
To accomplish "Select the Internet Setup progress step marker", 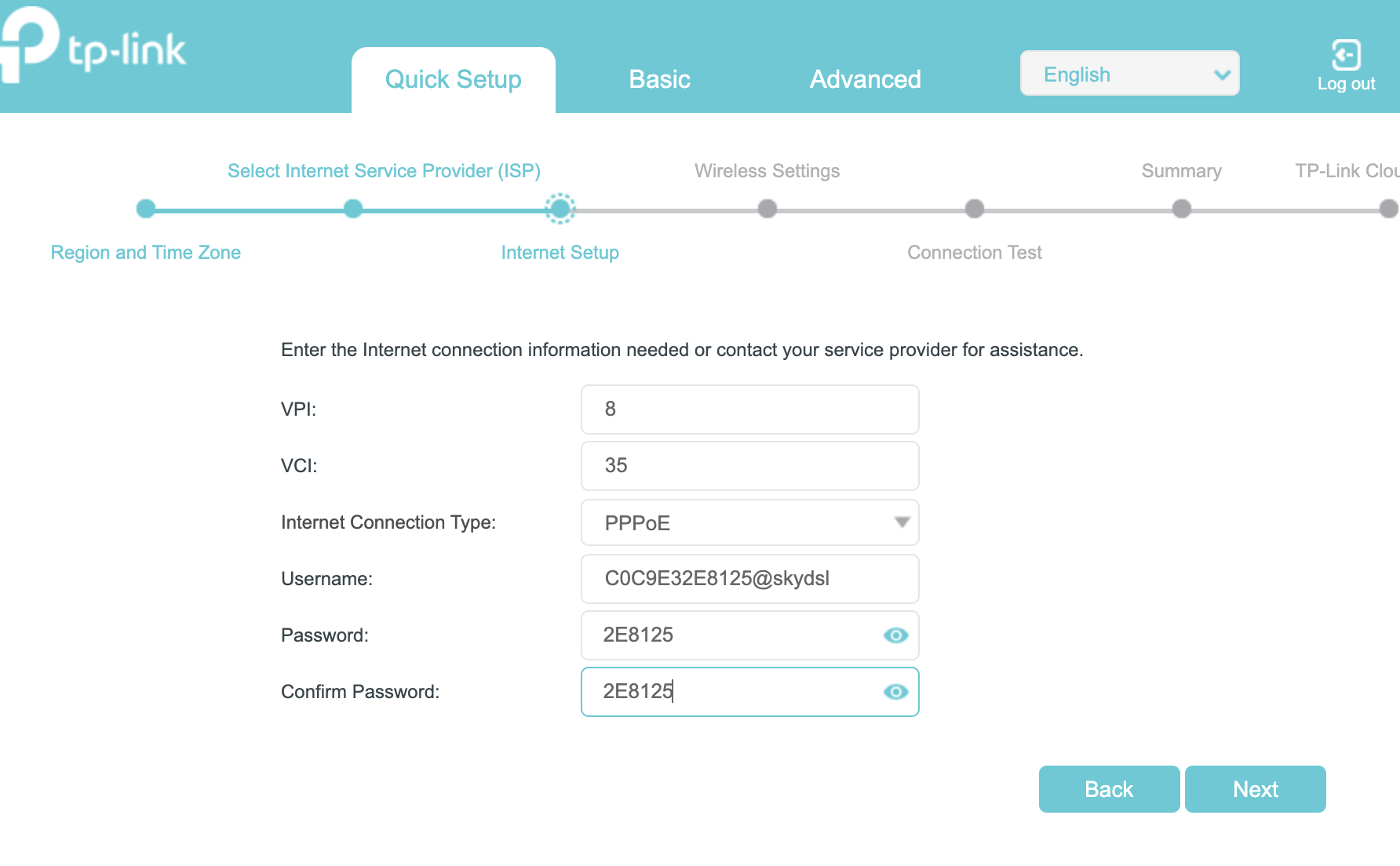I will 560,209.
